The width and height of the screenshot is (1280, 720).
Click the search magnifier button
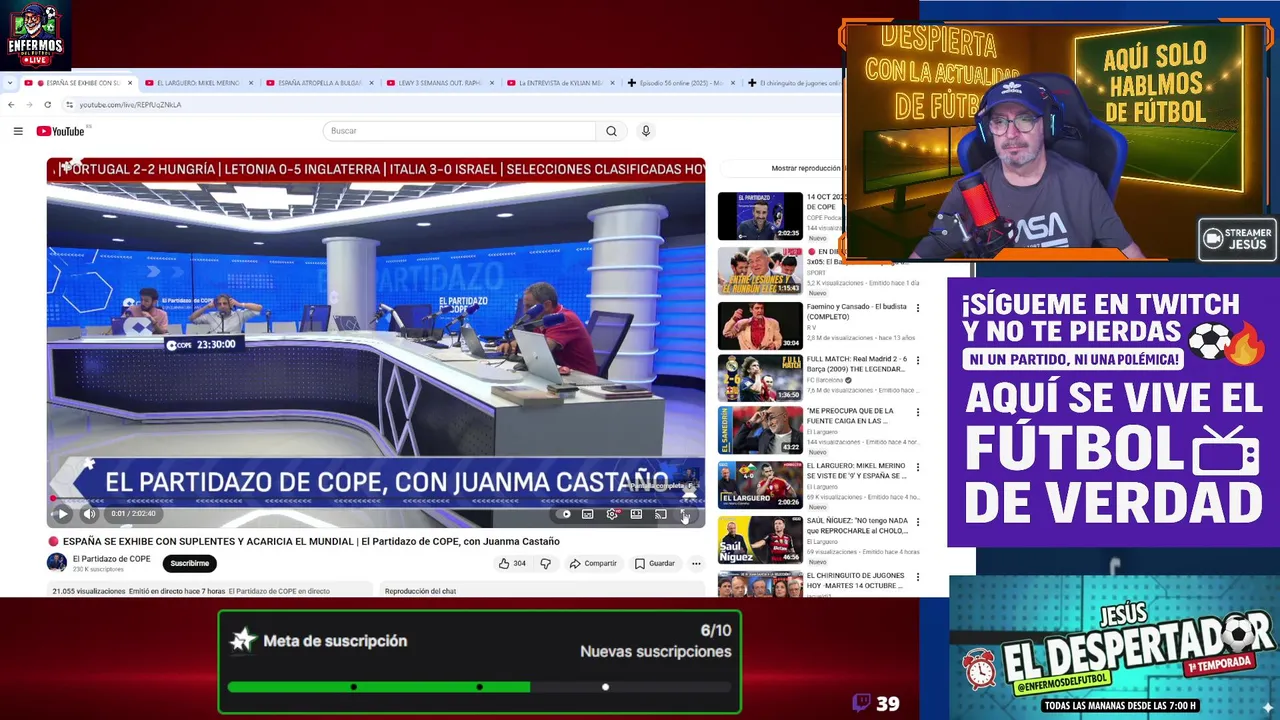611,131
